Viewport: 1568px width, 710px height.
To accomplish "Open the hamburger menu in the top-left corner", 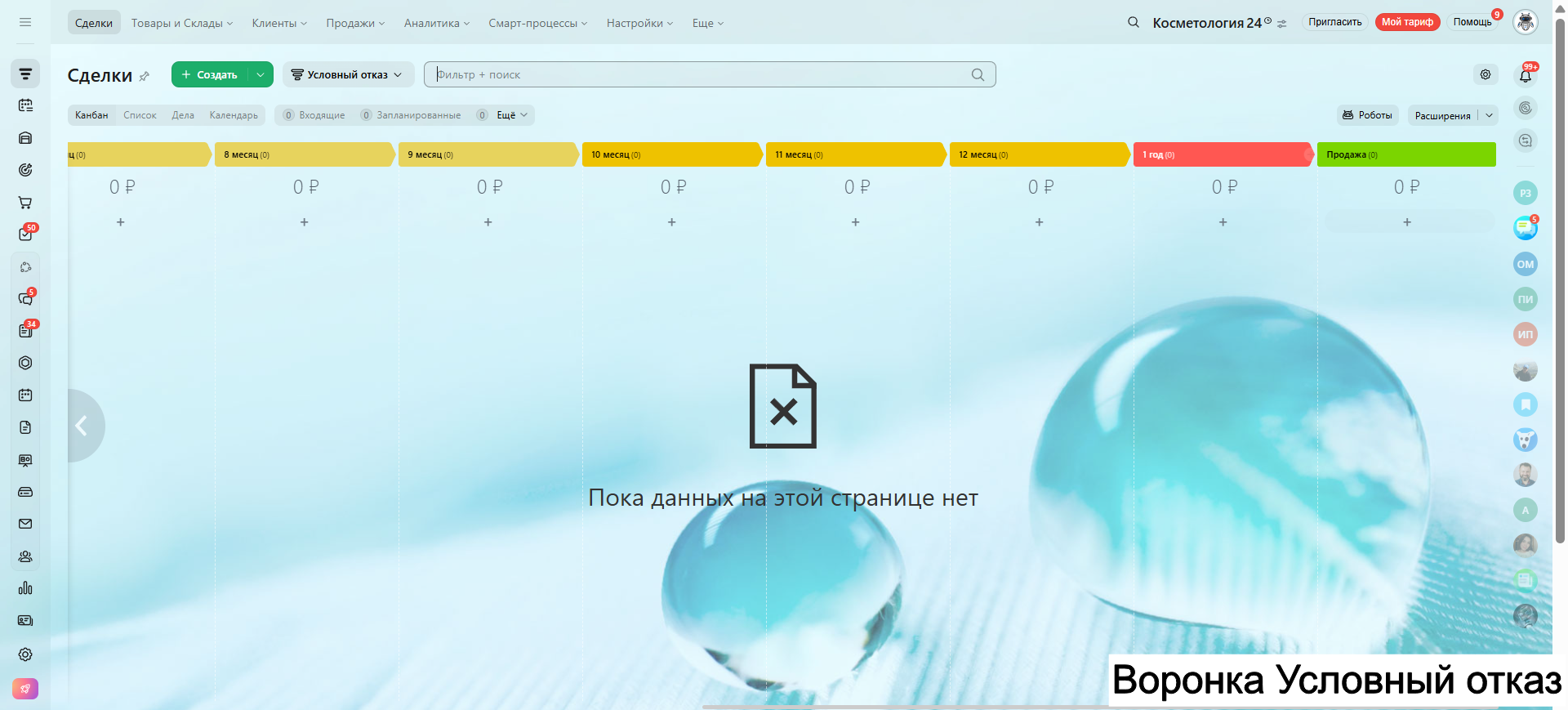I will (x=25, y=22).
